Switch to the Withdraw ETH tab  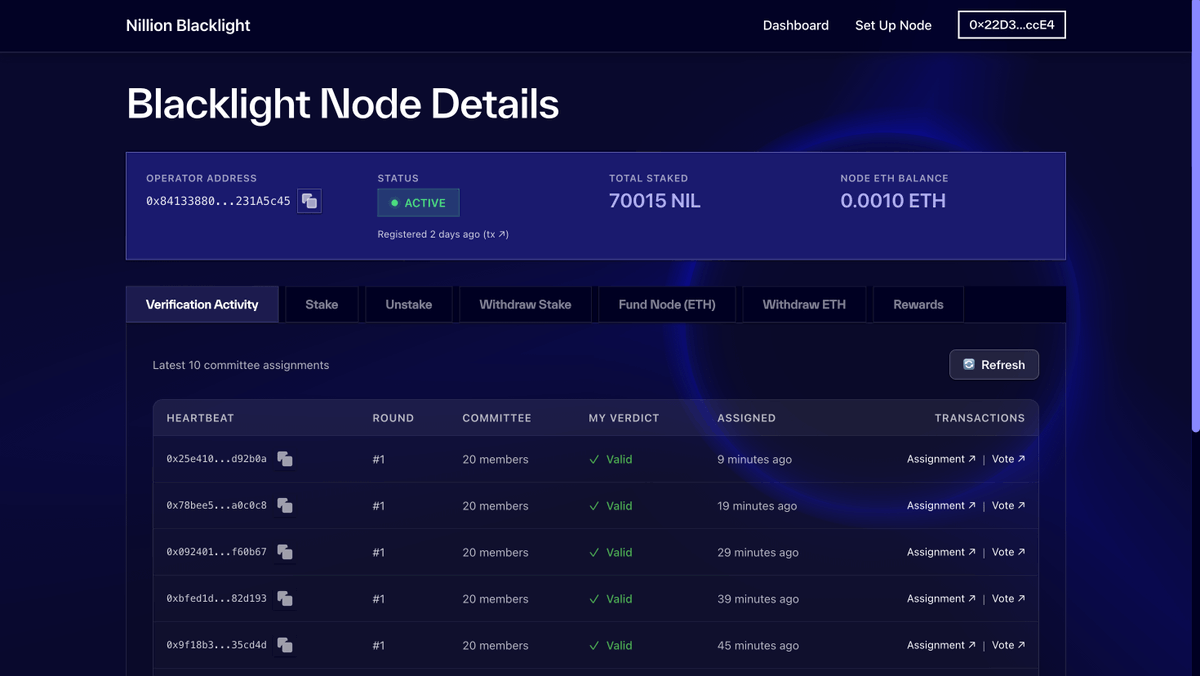803,304
